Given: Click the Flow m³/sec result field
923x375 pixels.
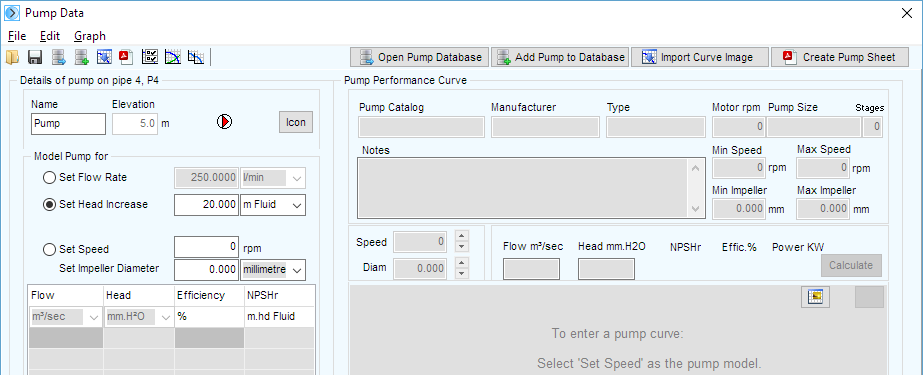Looking at the screenshot, I should coord(532,269).
